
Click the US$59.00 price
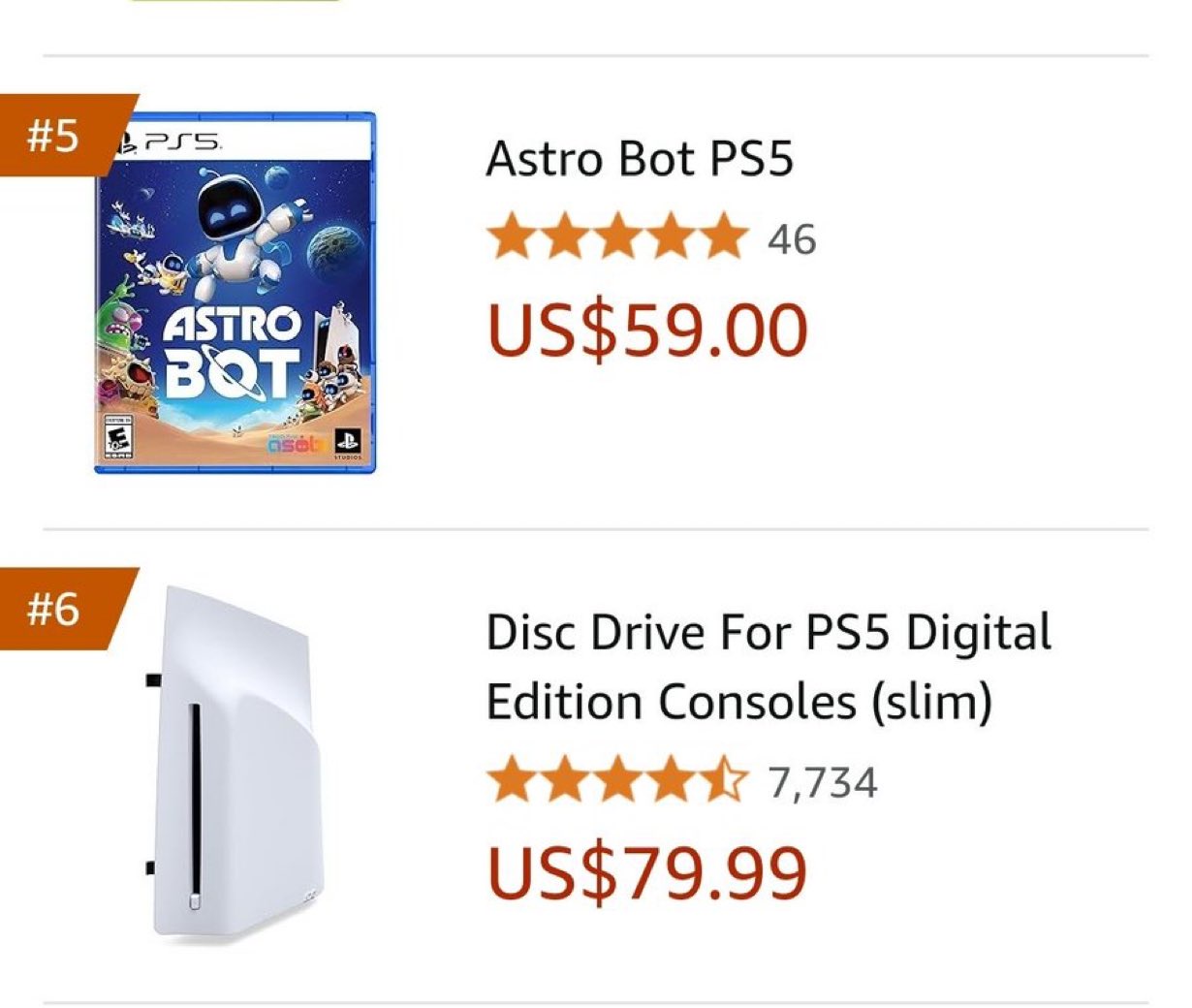(646, 331)
